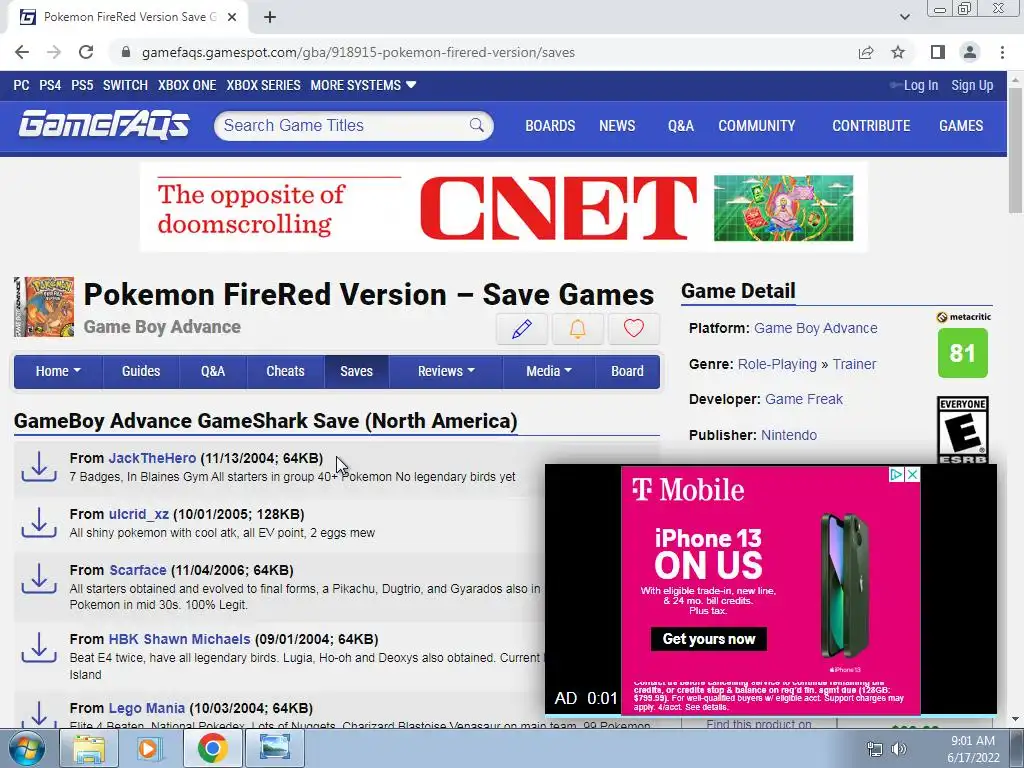The image size is (1024, 768).
Task: Reload the page with the refresh icon
Action: click(x=86, y=52)
